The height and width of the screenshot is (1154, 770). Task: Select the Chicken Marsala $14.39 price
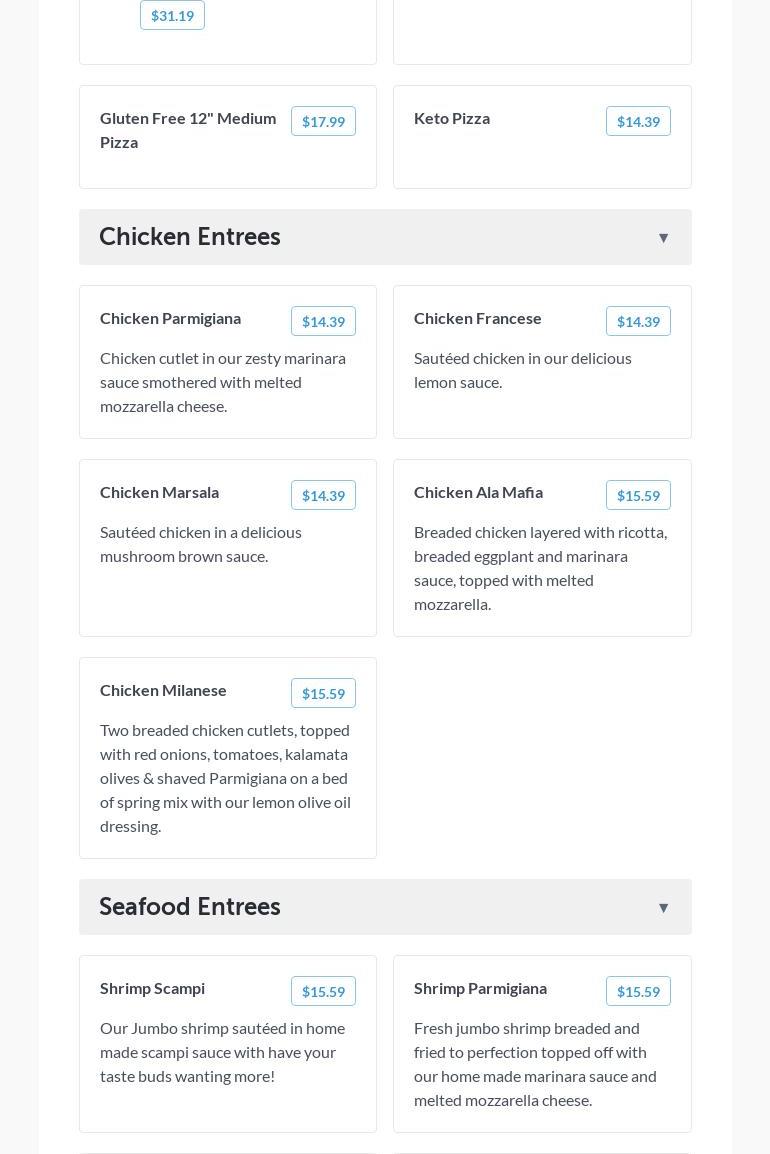[x=323, y=495]
